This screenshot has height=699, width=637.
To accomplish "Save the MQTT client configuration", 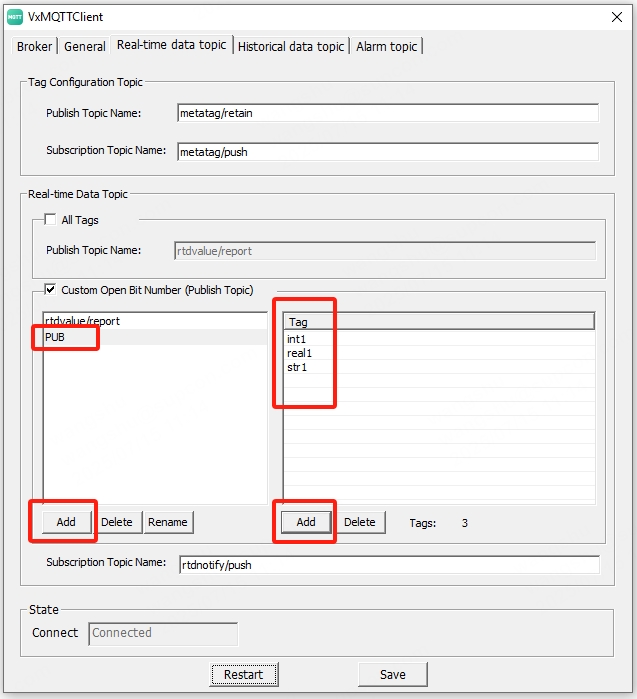I will click(x=393, y=674).
